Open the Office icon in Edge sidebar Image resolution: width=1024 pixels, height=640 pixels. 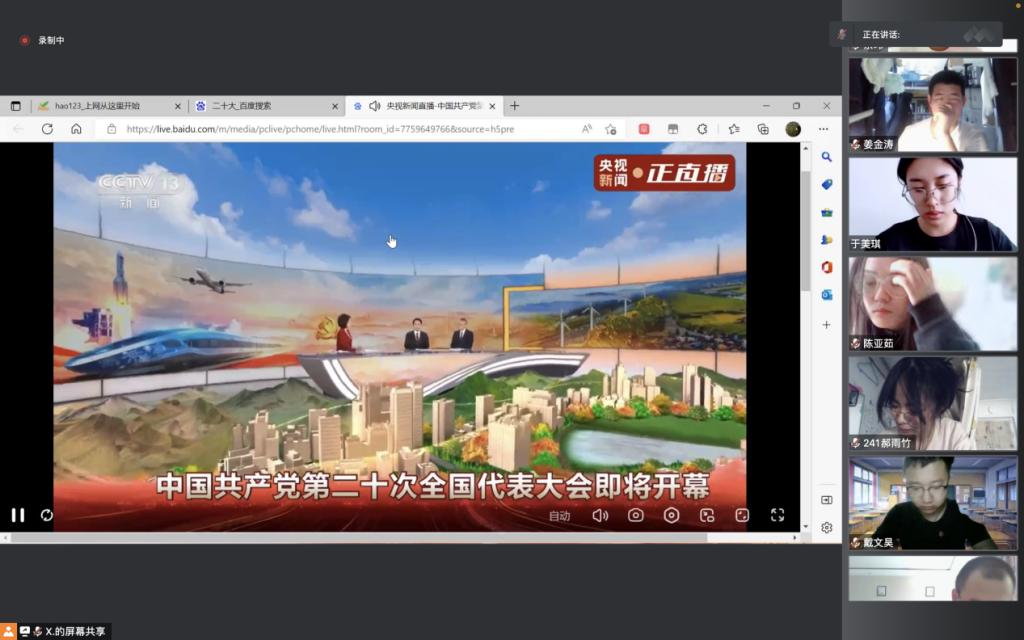point(827,267)
